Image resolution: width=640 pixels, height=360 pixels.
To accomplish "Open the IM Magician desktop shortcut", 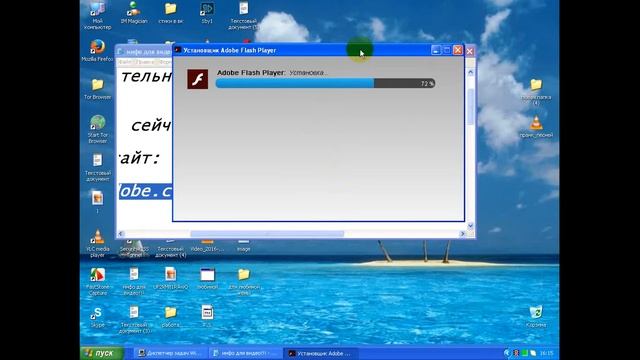I will click(x=134, y=10).
